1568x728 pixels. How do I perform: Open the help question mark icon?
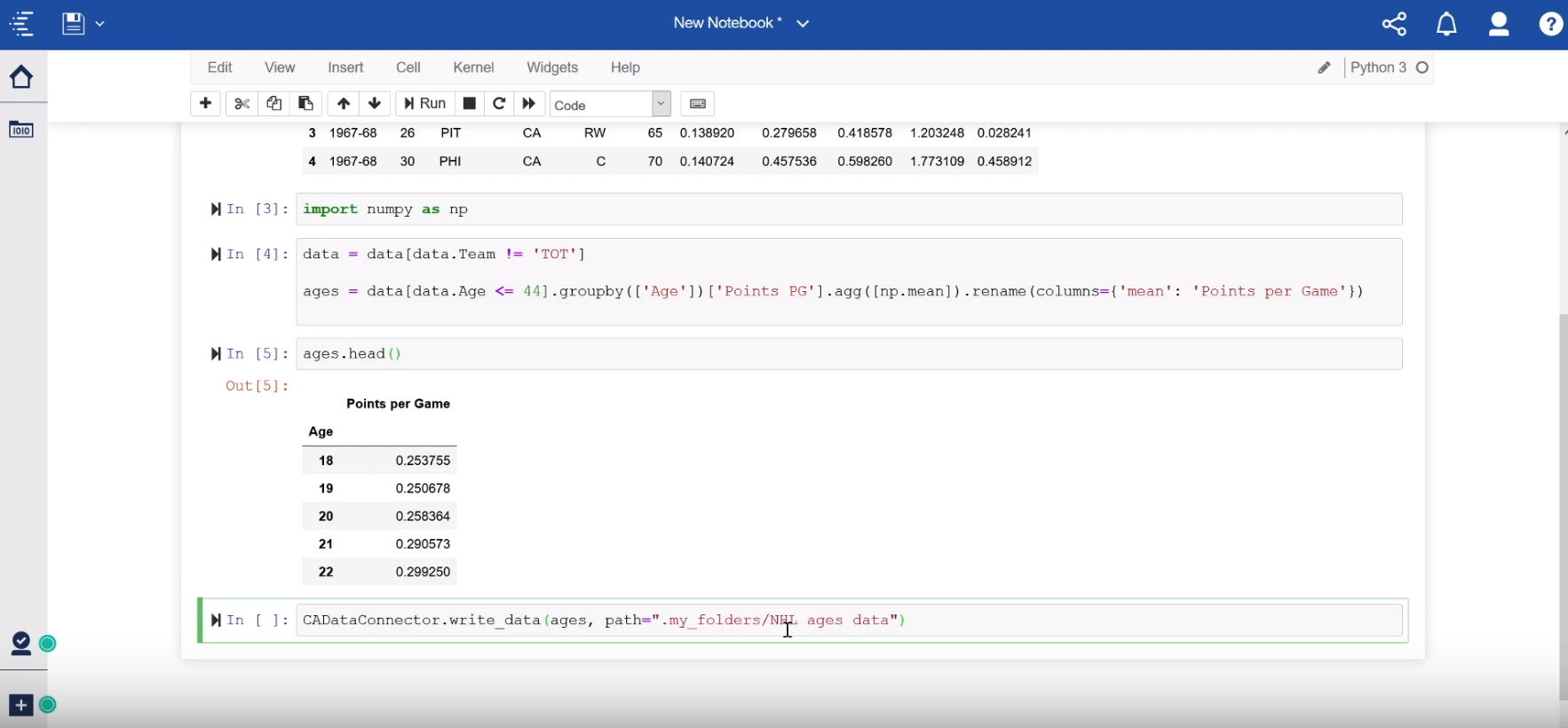tap(1551, 24)
